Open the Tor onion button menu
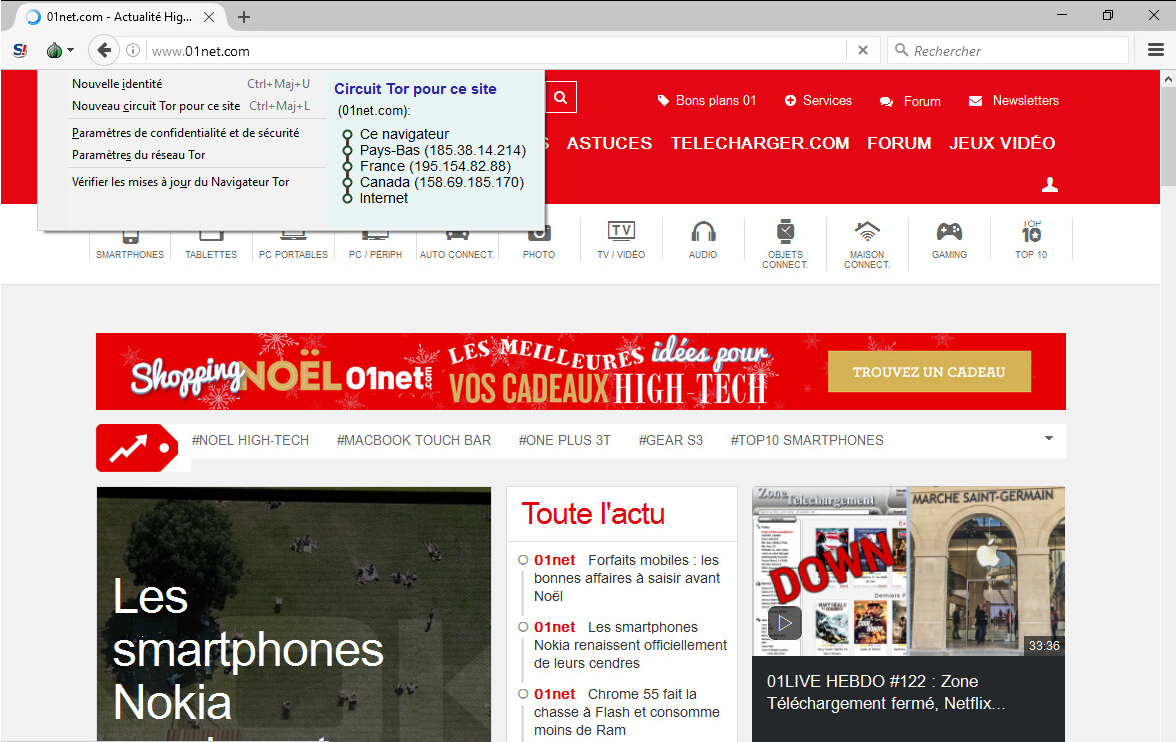This screenshot has width=1176, height=742. pyautogui.click(x=59, y=51)
